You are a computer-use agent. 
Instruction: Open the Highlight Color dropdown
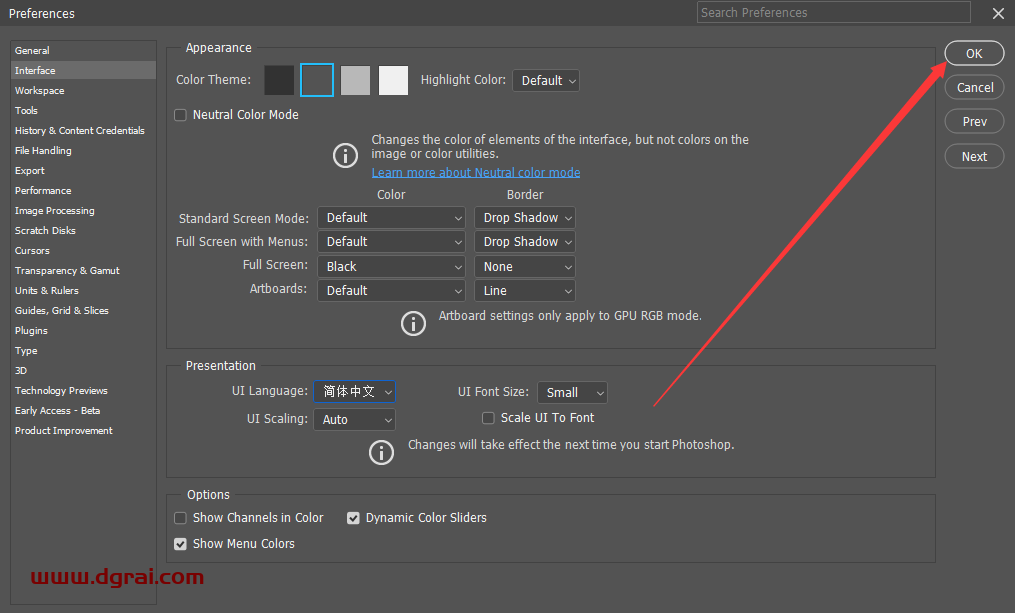[545, 81]
